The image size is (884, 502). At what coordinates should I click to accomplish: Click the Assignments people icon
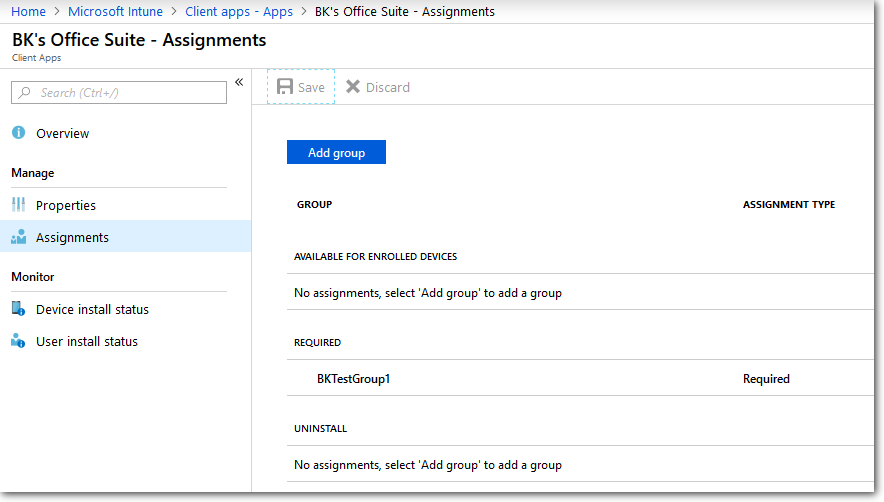pyautogui.click(x=18, y=237)
